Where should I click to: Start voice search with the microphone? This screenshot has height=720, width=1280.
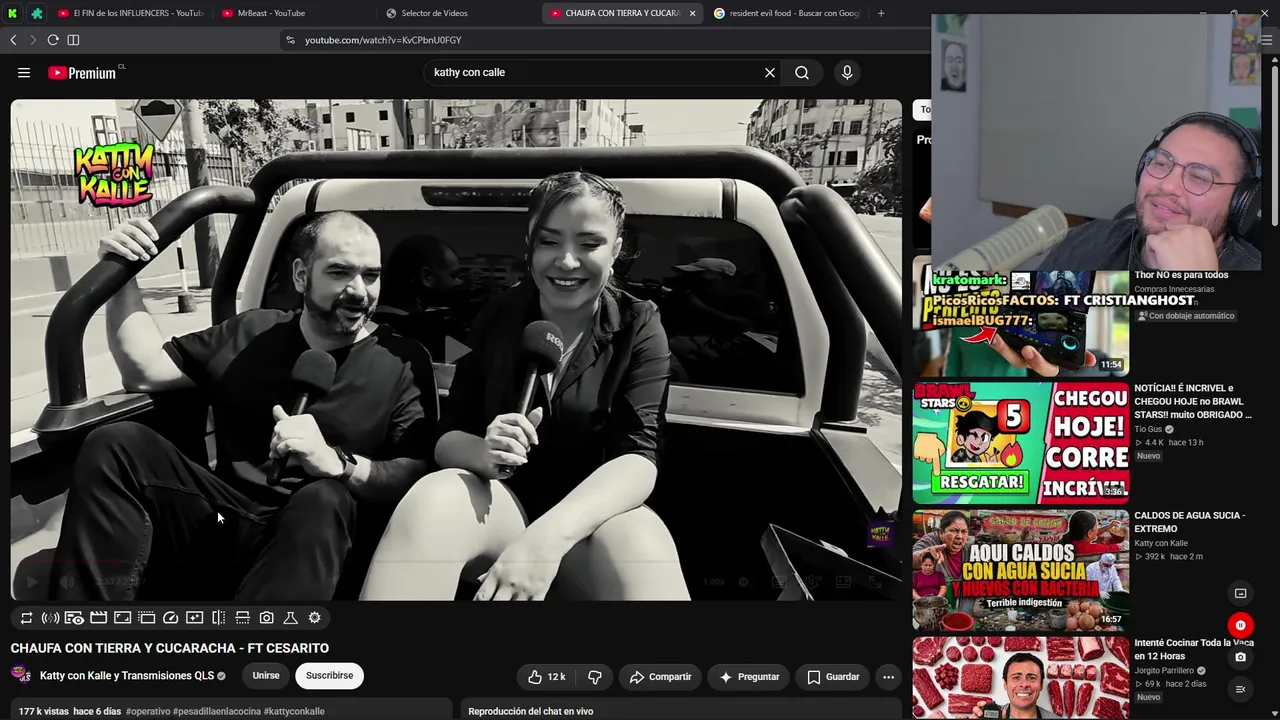pos(847,72)
